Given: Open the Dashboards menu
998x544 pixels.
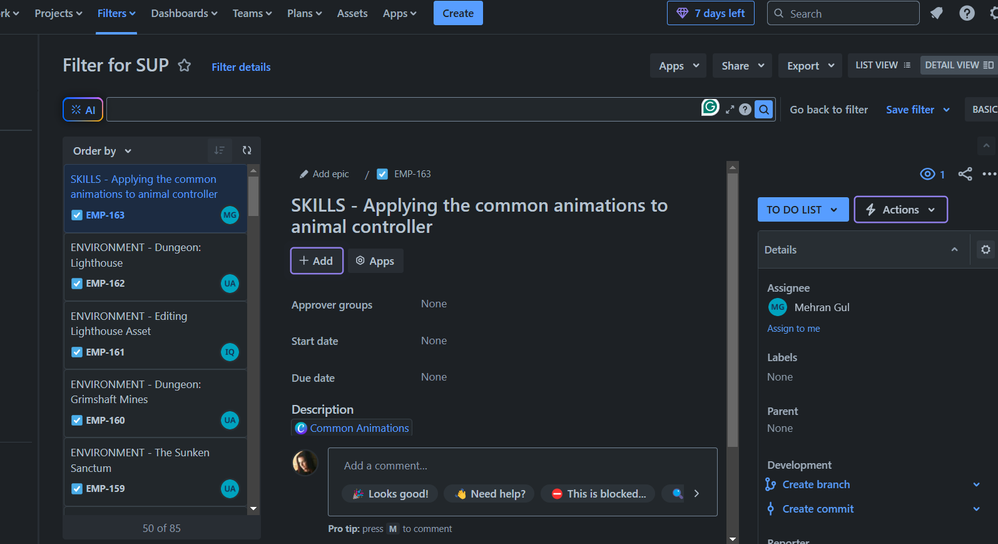Looking at the screenshot, I should coord(184,13).
